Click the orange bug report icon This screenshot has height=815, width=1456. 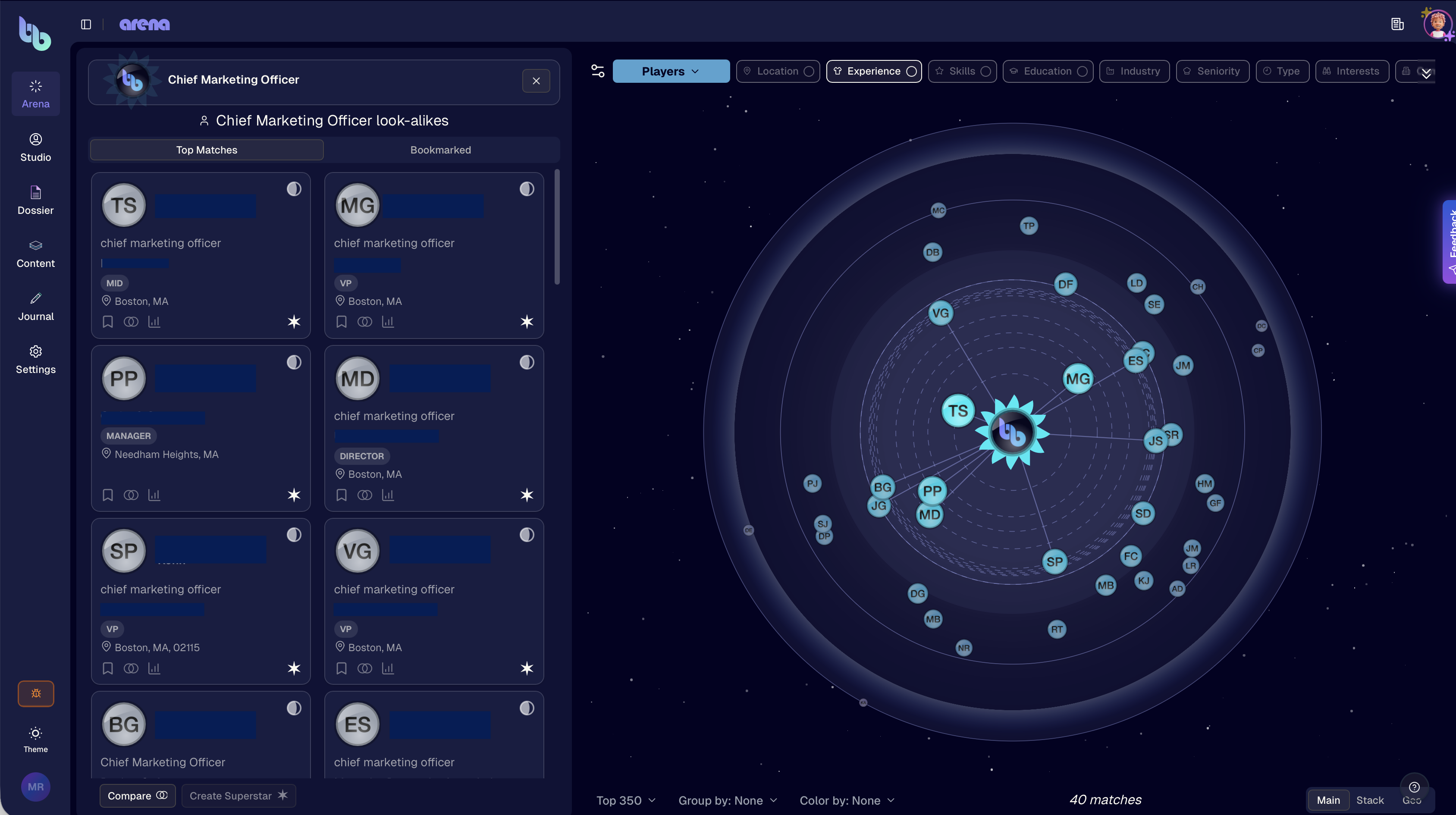pos(36,693)
